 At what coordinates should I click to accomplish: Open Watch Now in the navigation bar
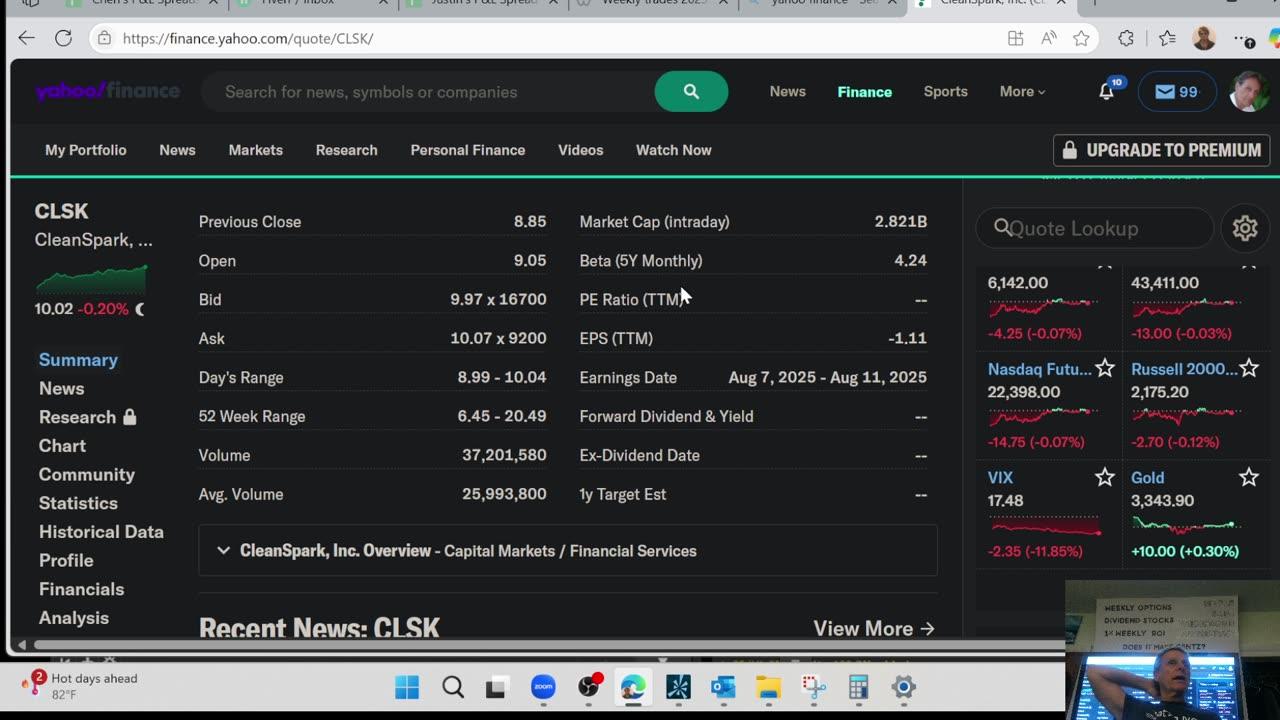point(674,150)
